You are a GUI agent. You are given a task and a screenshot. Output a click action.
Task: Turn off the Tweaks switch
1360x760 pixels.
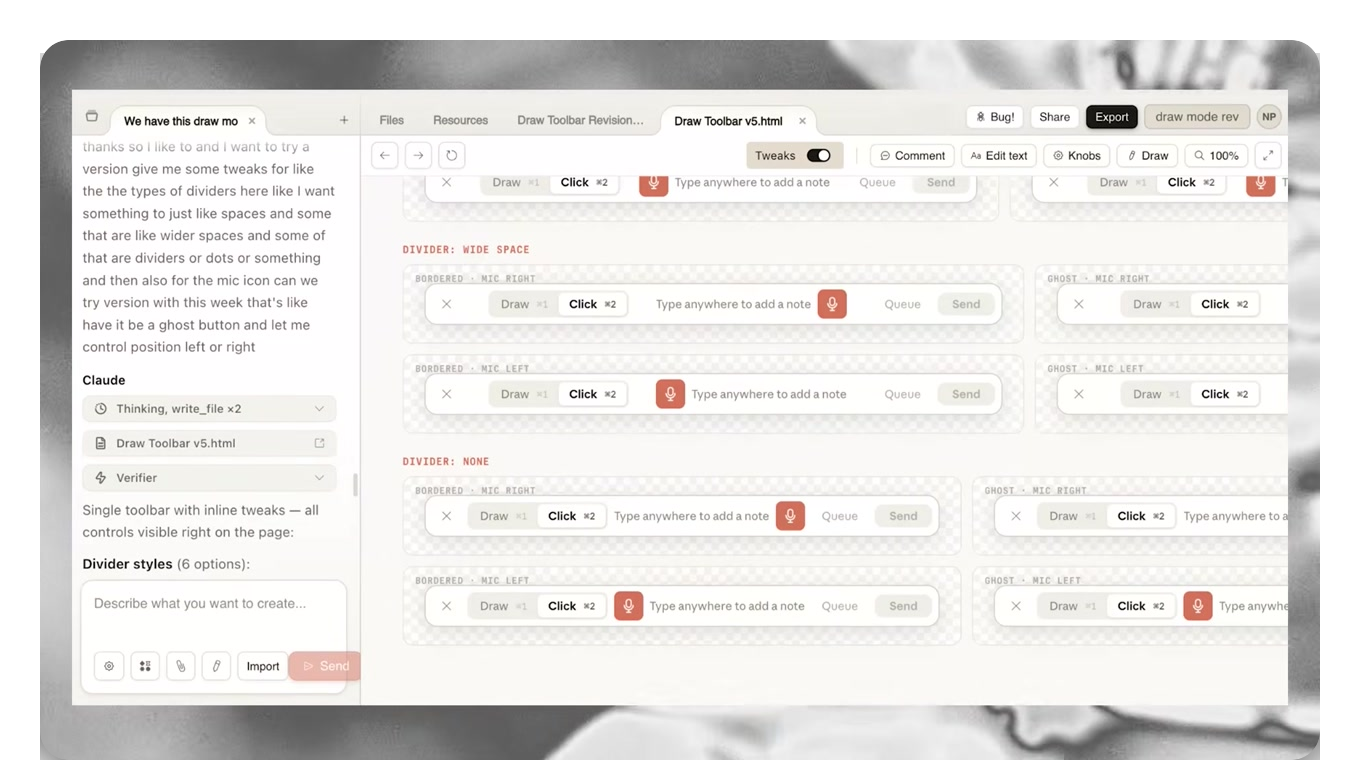pos(819,155)
